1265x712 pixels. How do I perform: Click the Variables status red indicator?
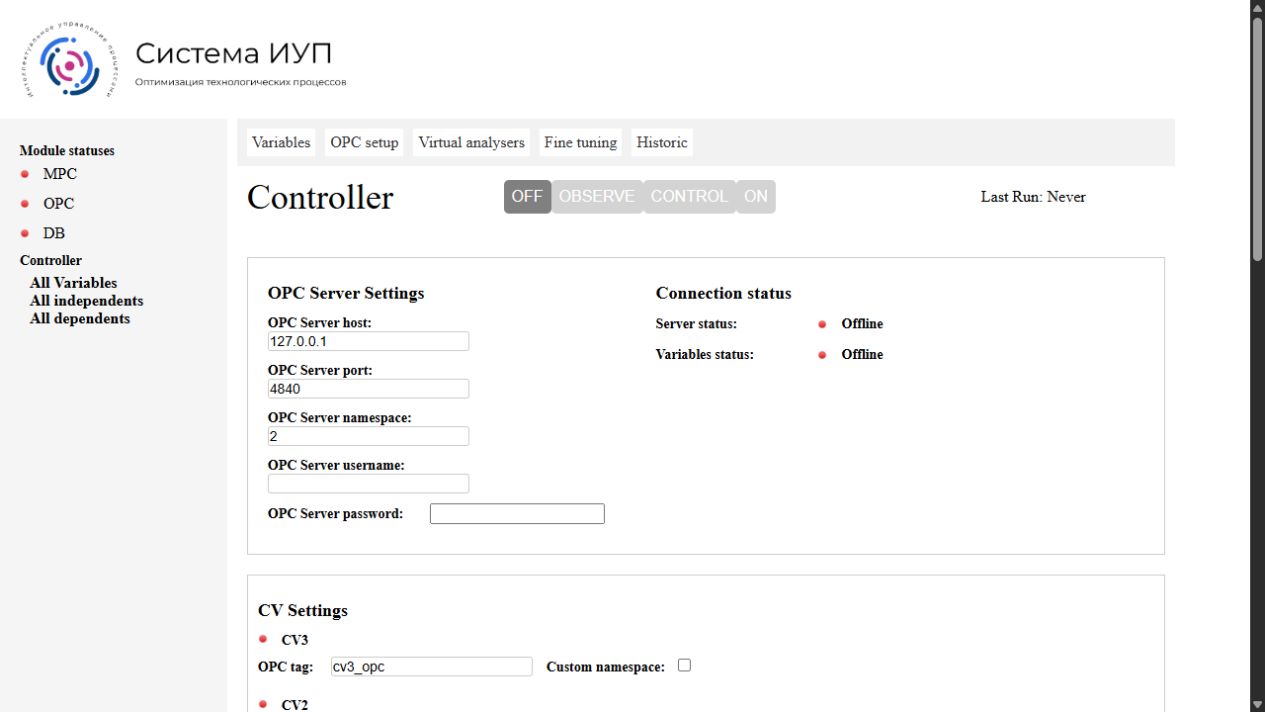[x=822, y=355]
